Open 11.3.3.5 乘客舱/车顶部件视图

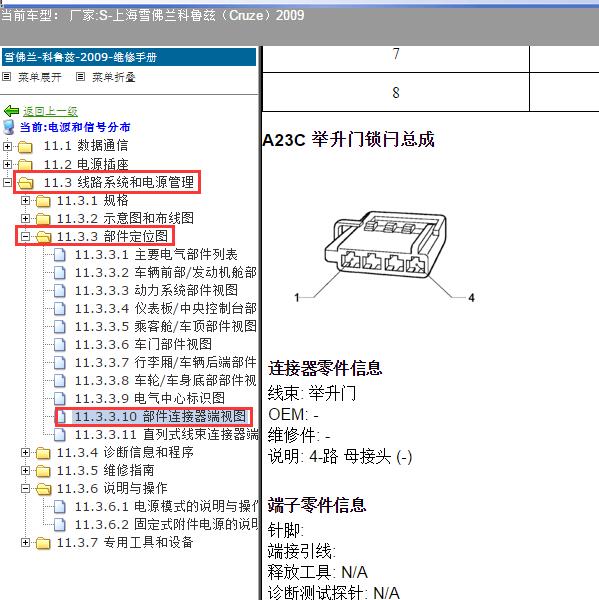(166, 326)
